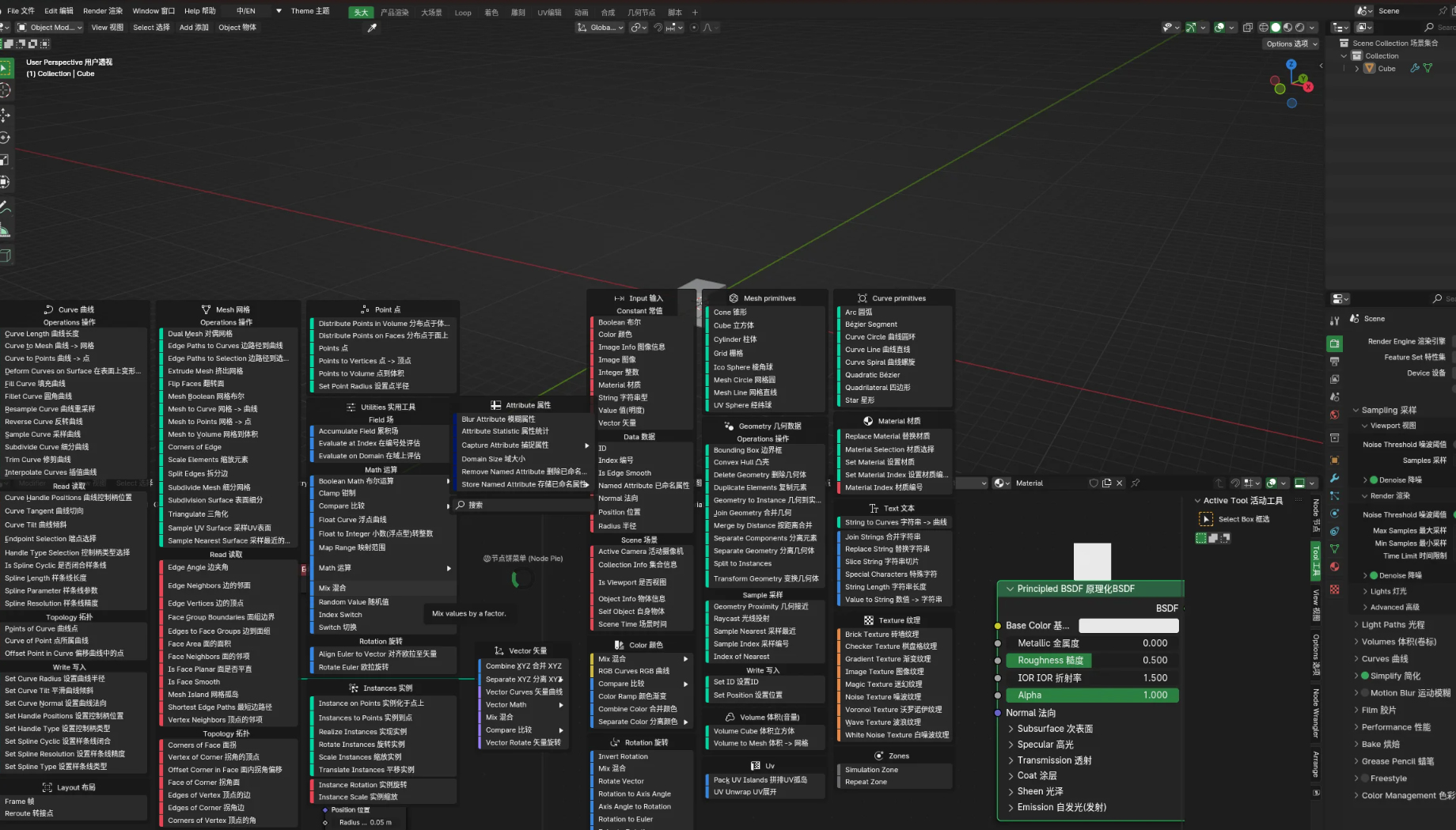Open the Modifiers wrench properties tab

(1334, 478)
